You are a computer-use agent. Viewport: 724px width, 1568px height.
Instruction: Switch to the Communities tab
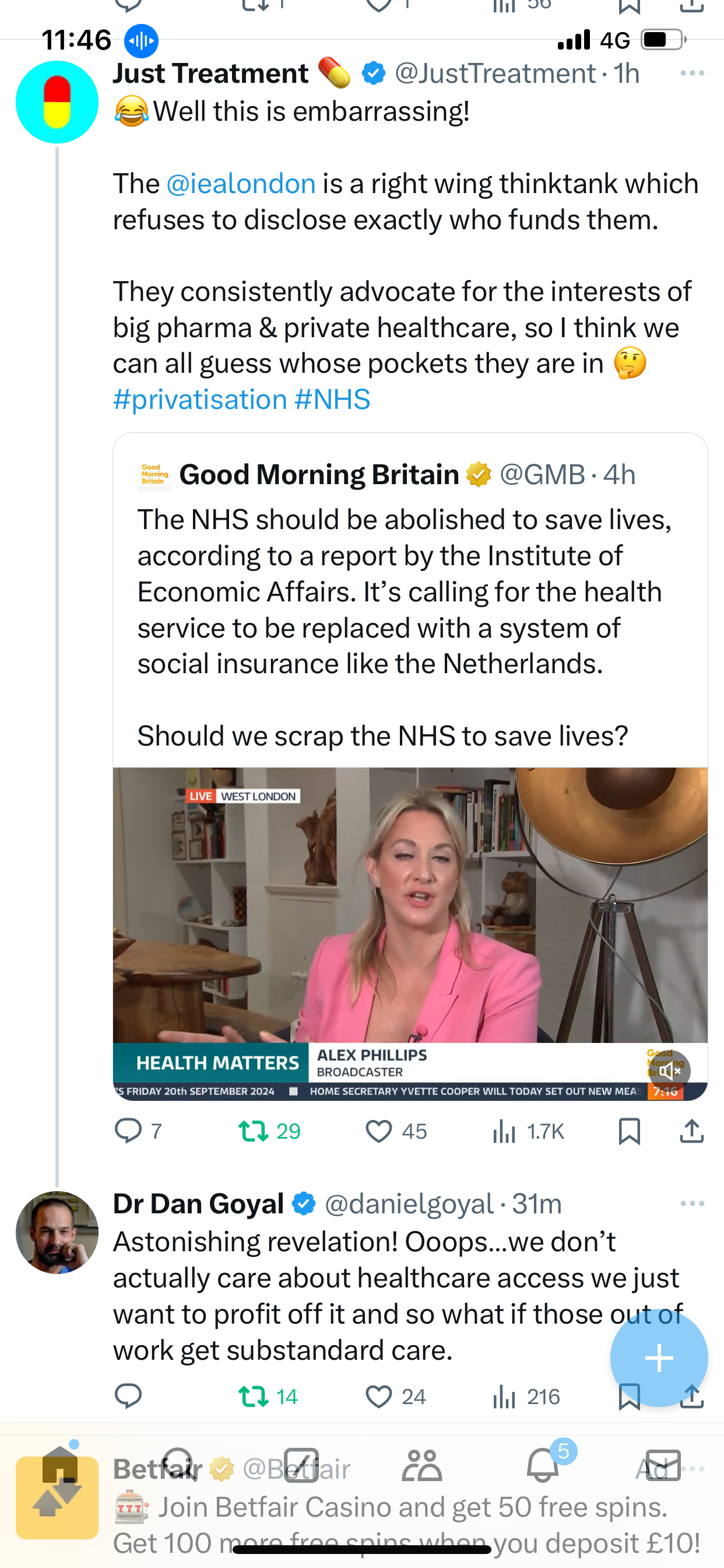(x=421, y=1465)
